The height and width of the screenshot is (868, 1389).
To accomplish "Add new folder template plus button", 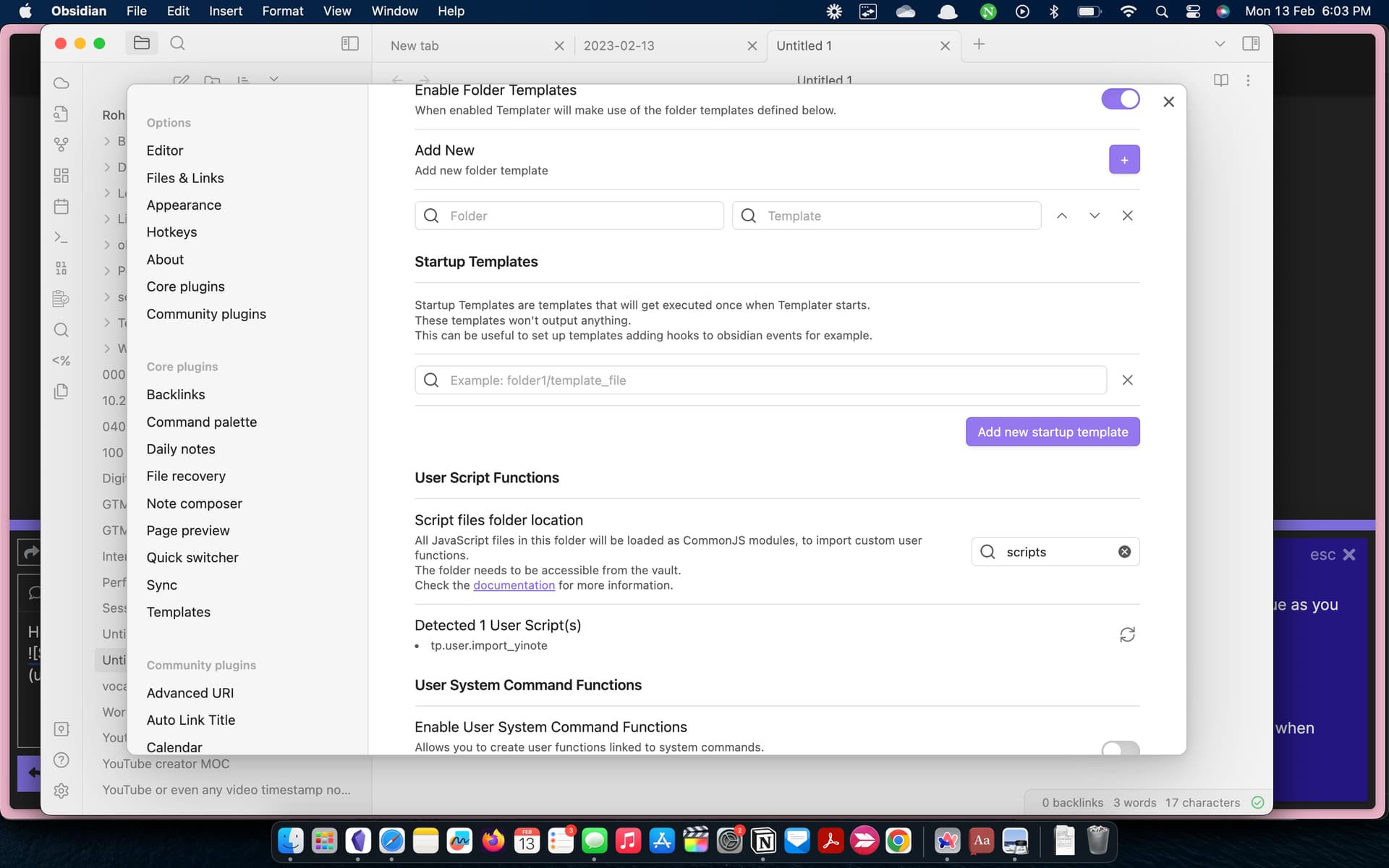I will click(1124, 160).
